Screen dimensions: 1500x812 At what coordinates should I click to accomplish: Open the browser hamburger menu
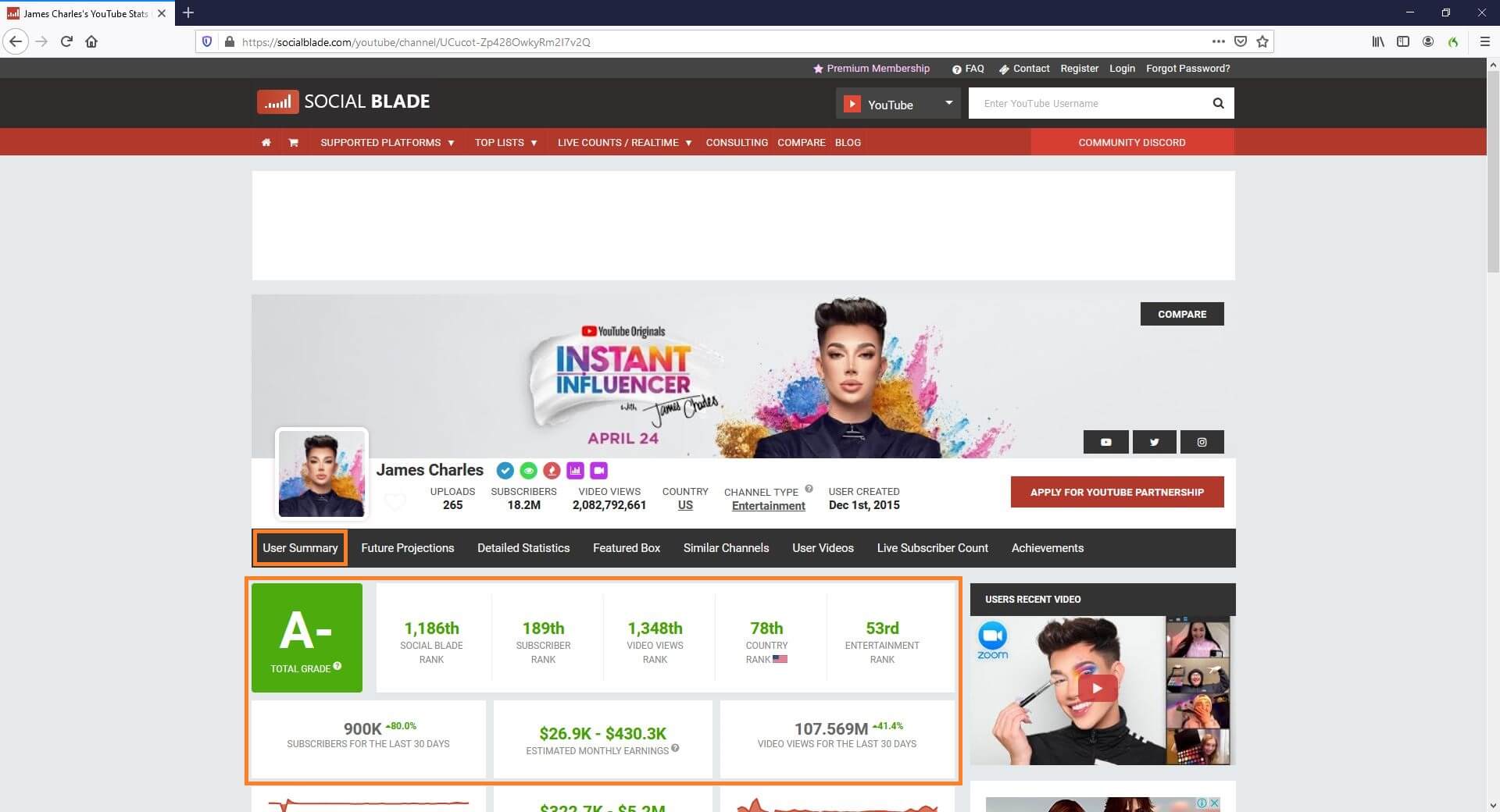(1485, 41)
